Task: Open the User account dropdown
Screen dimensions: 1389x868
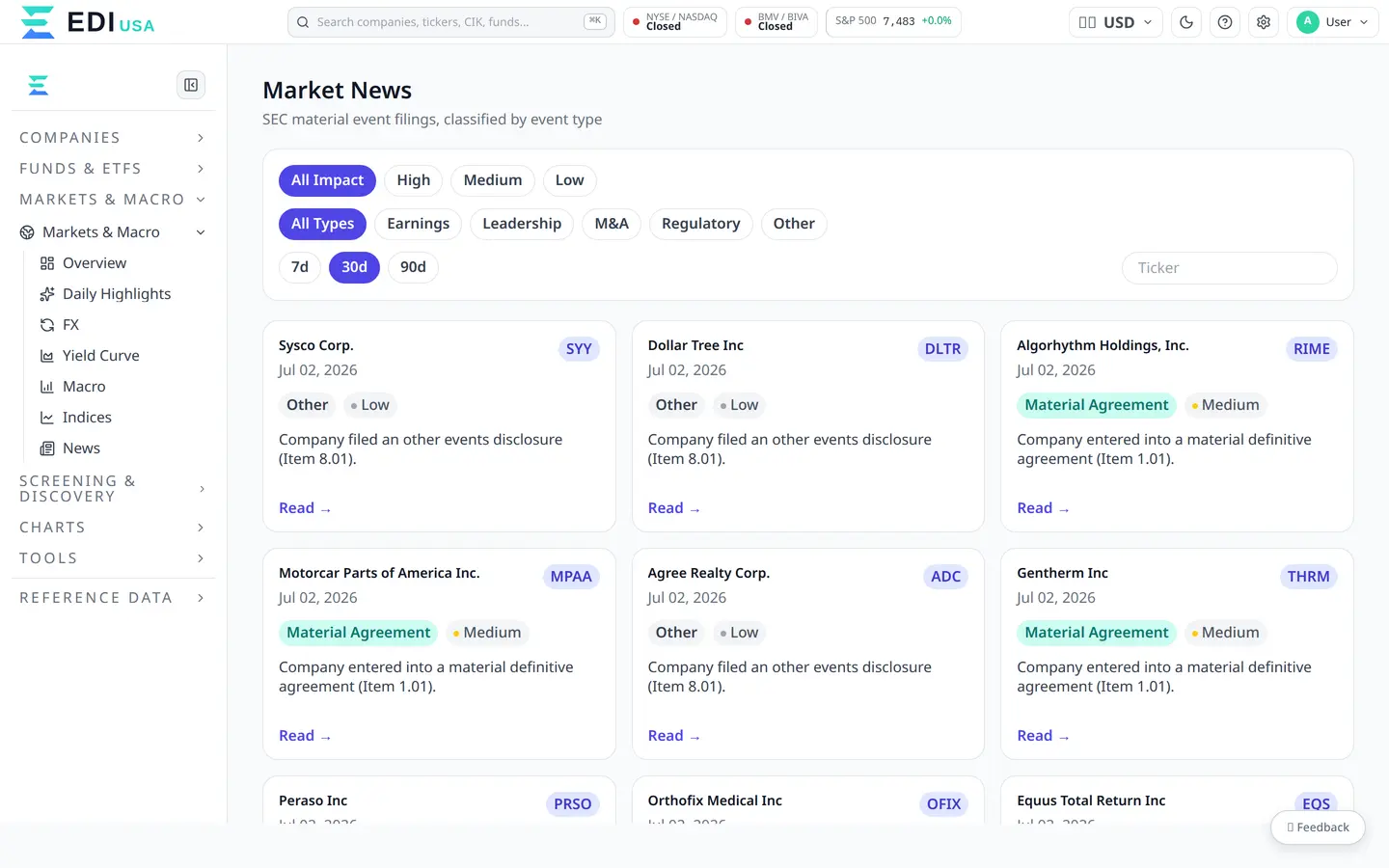Action: point(1333,22)
